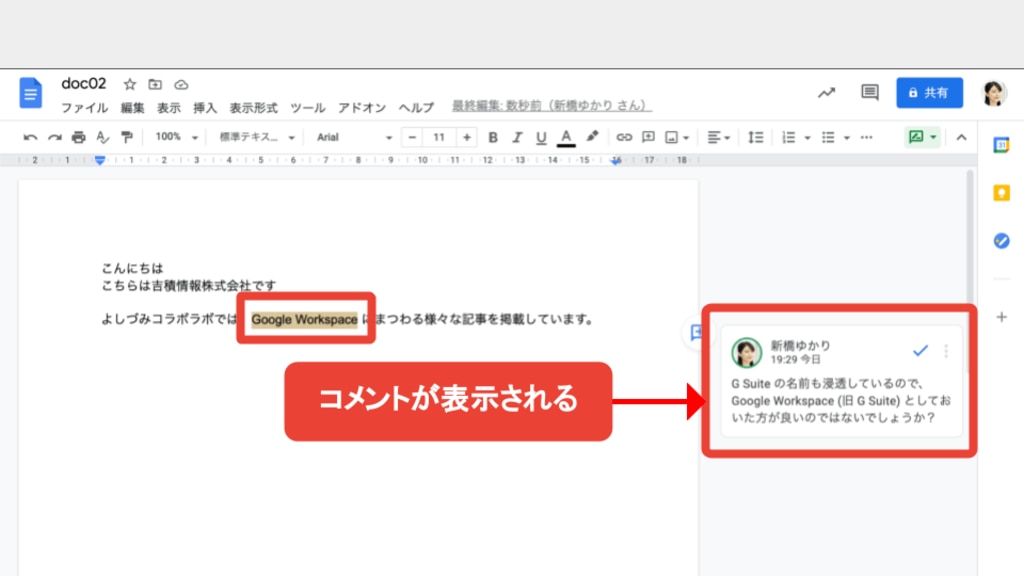Open text alignment options

(x=718, y=137)
